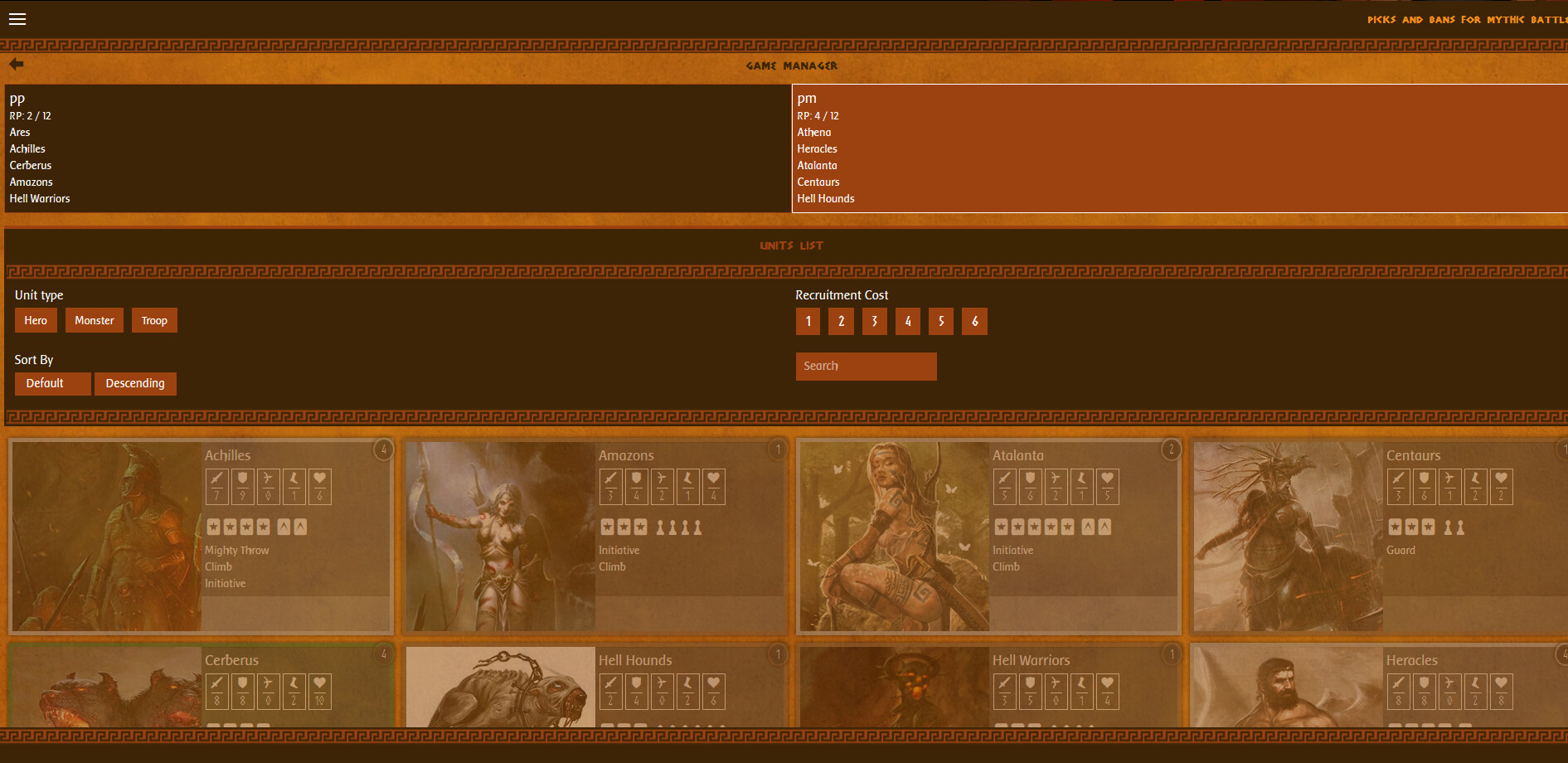Screen dimensions: 1568x763
Task: Click Centaurs' sword attack icon
Action: (1398, 487)
